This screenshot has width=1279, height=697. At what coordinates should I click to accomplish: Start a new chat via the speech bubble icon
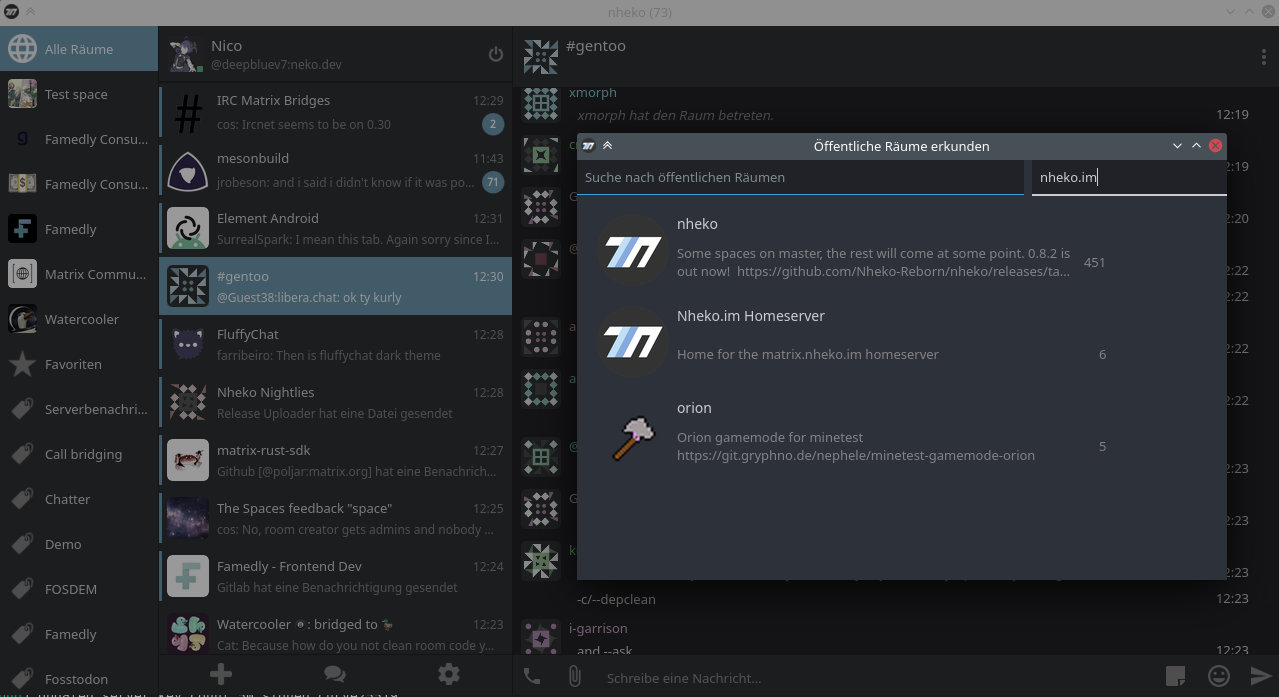[x=334, y=674]
